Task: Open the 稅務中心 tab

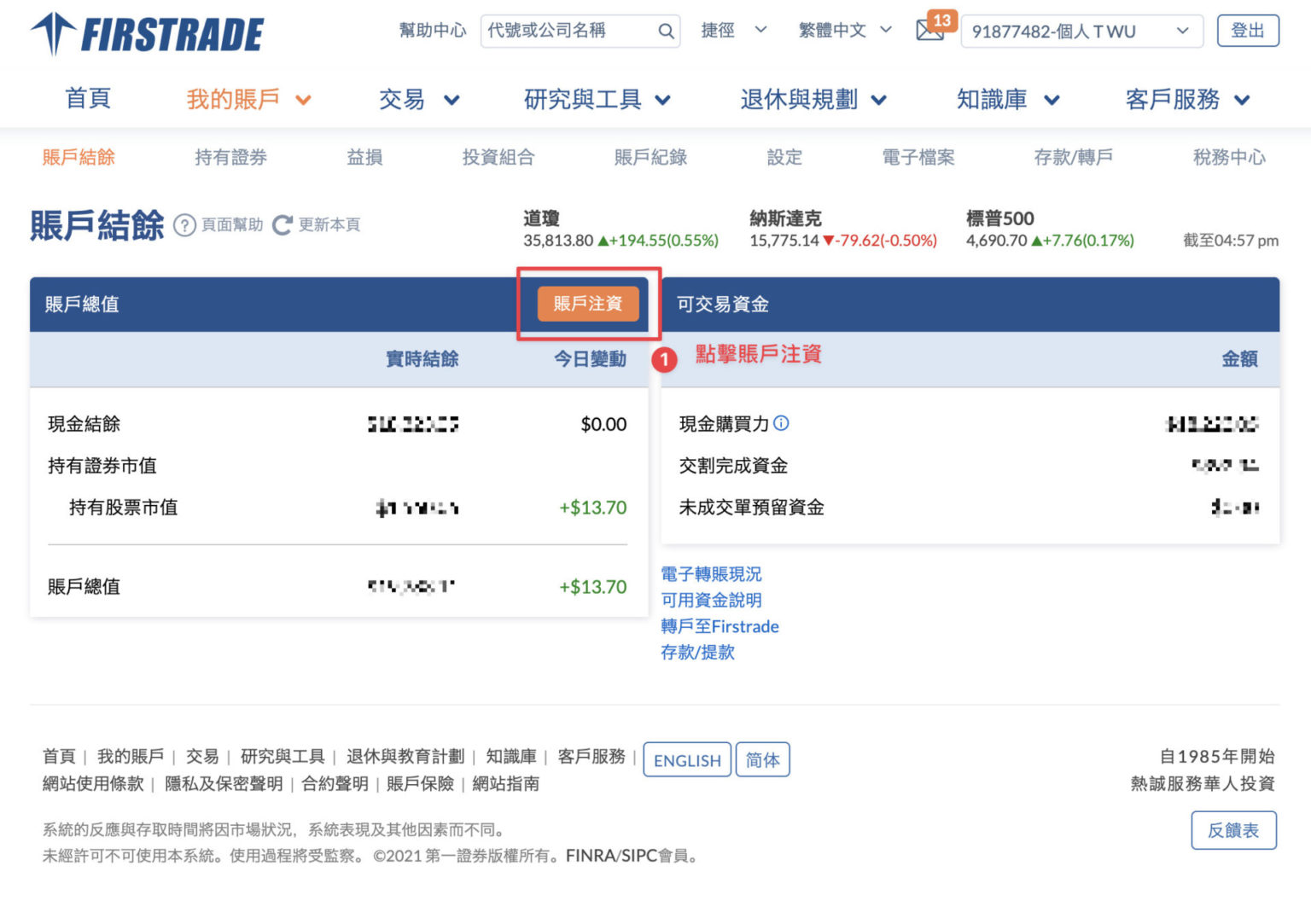Action: [x=1229, y=157]
